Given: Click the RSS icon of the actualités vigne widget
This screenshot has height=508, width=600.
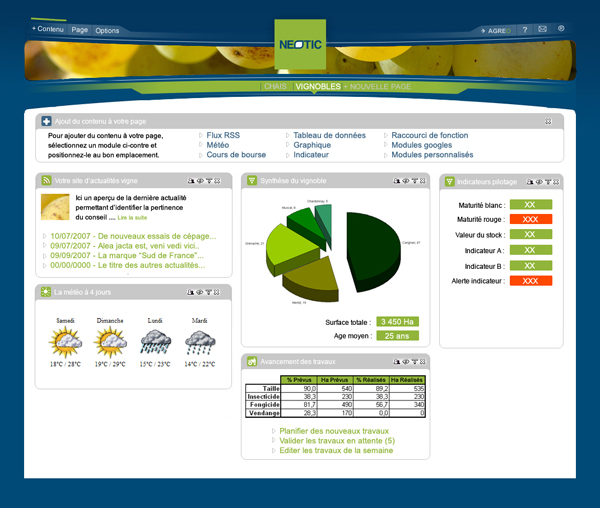Looking at the screenshot, I should click(x=46, y=180).
